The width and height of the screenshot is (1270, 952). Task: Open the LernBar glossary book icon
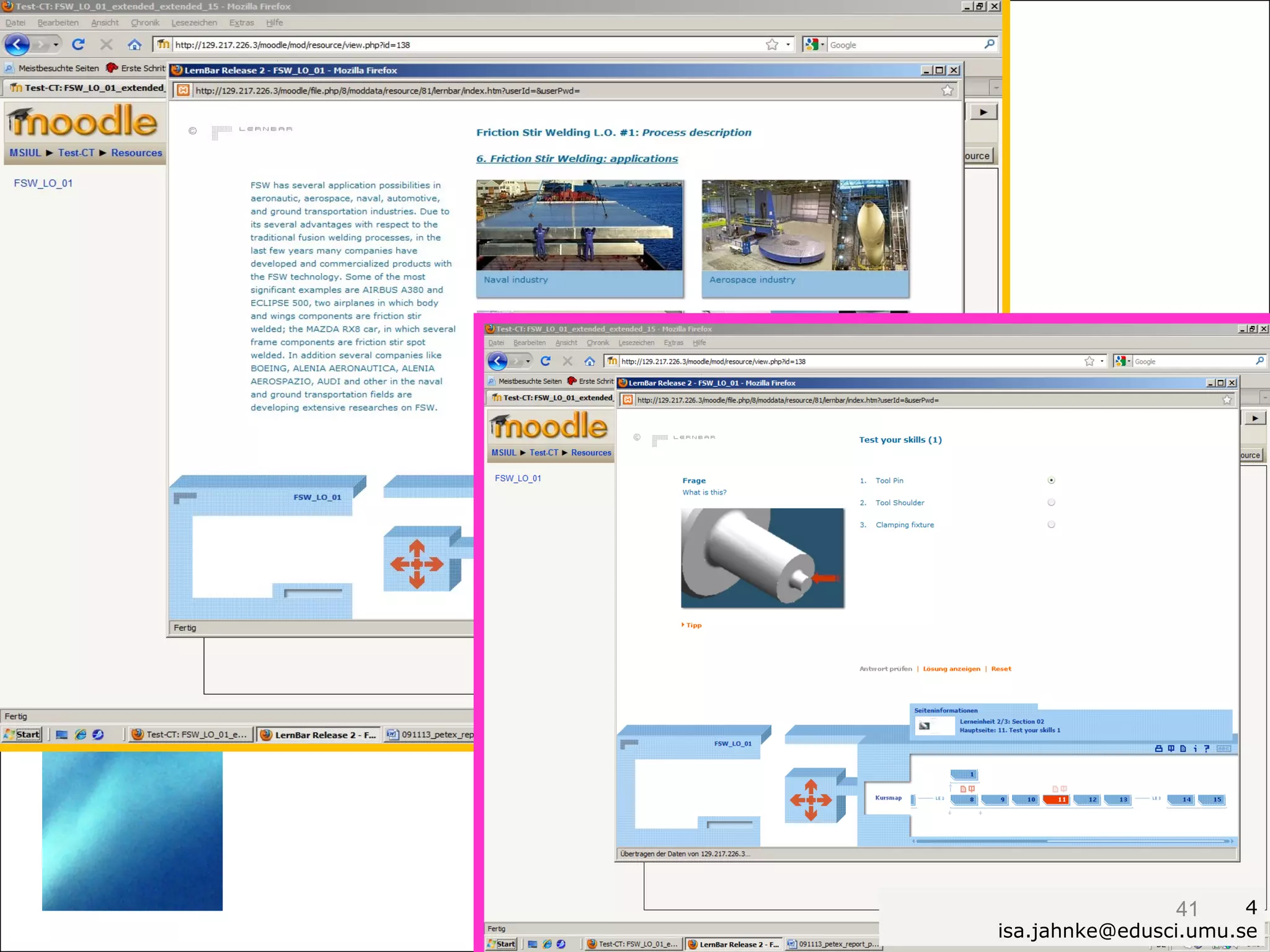pos(1171,749)
